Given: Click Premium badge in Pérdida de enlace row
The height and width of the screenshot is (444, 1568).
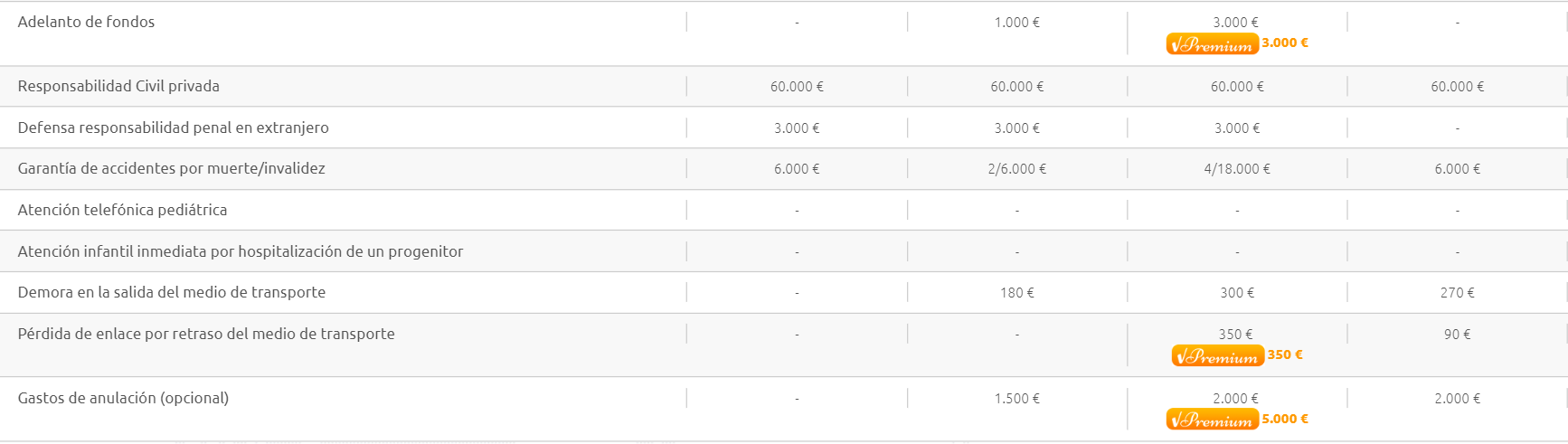Looking at the screenshot, I should pos(1217,356).
